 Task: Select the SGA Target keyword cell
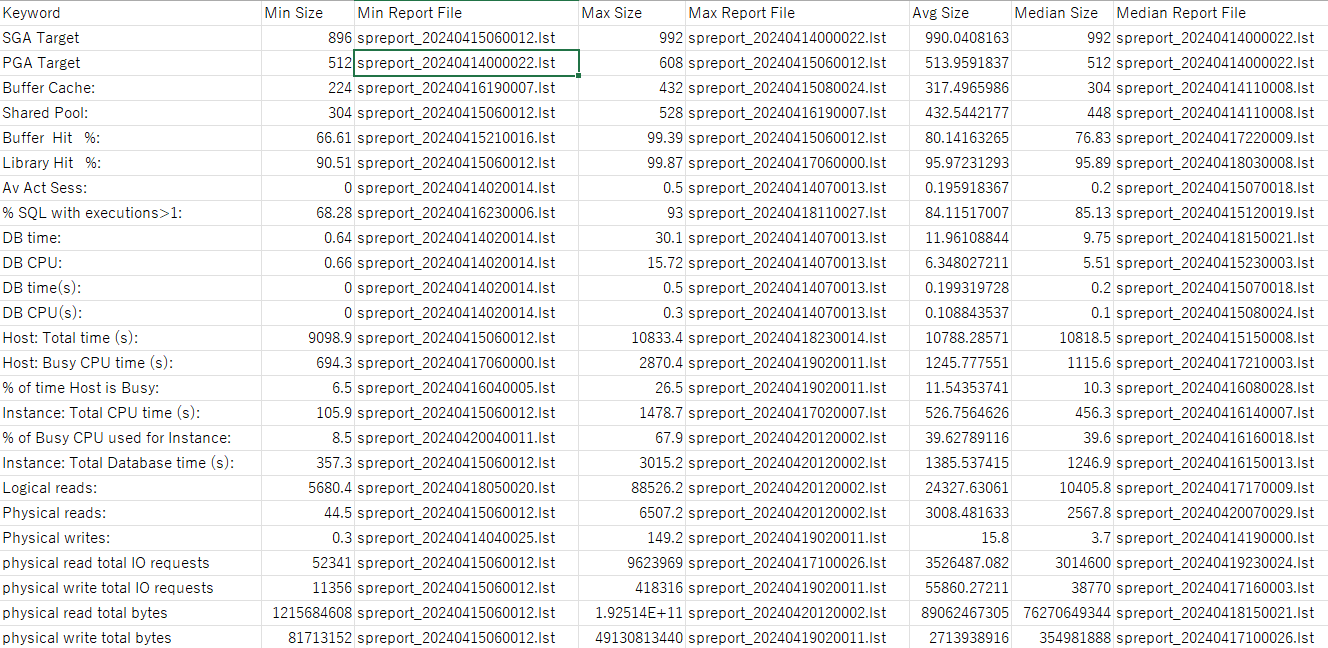pos(131,38)
